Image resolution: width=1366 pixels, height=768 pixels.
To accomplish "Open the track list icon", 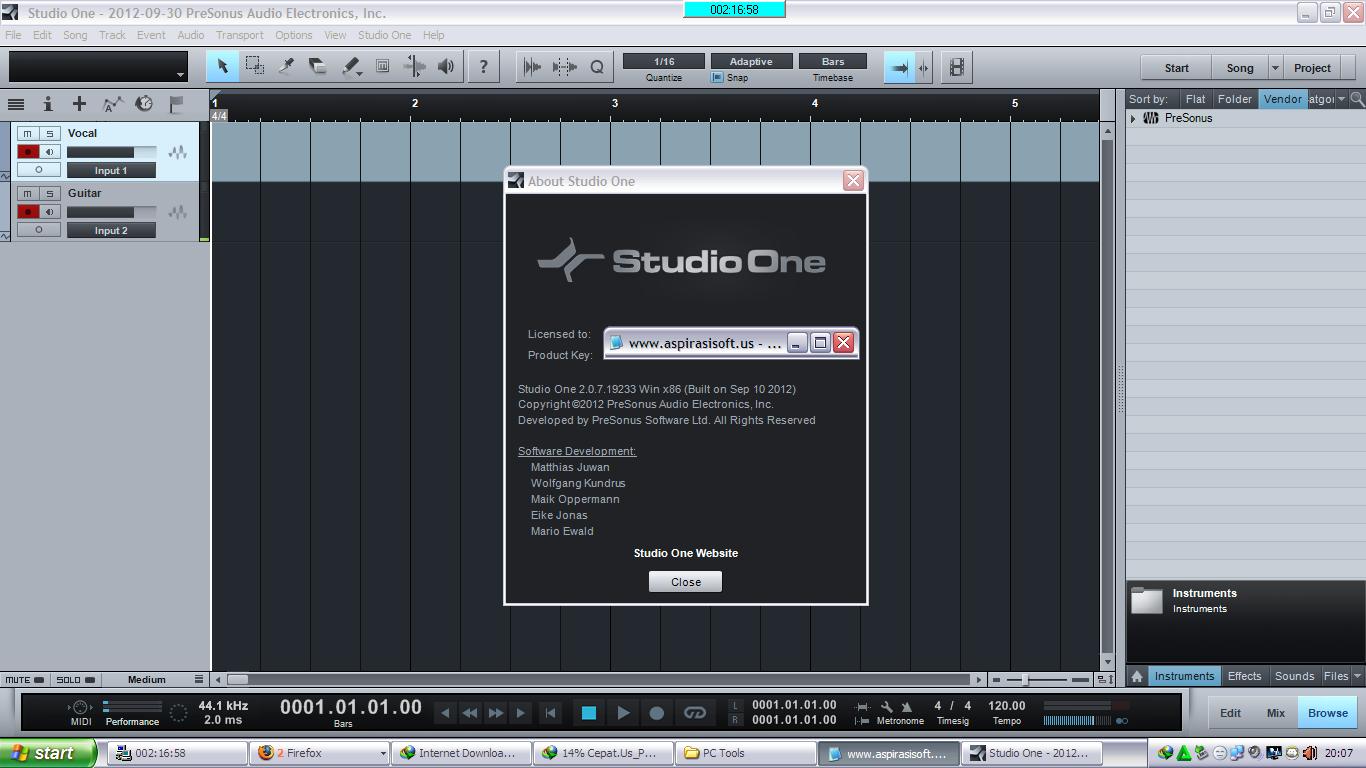I will 16,103.
